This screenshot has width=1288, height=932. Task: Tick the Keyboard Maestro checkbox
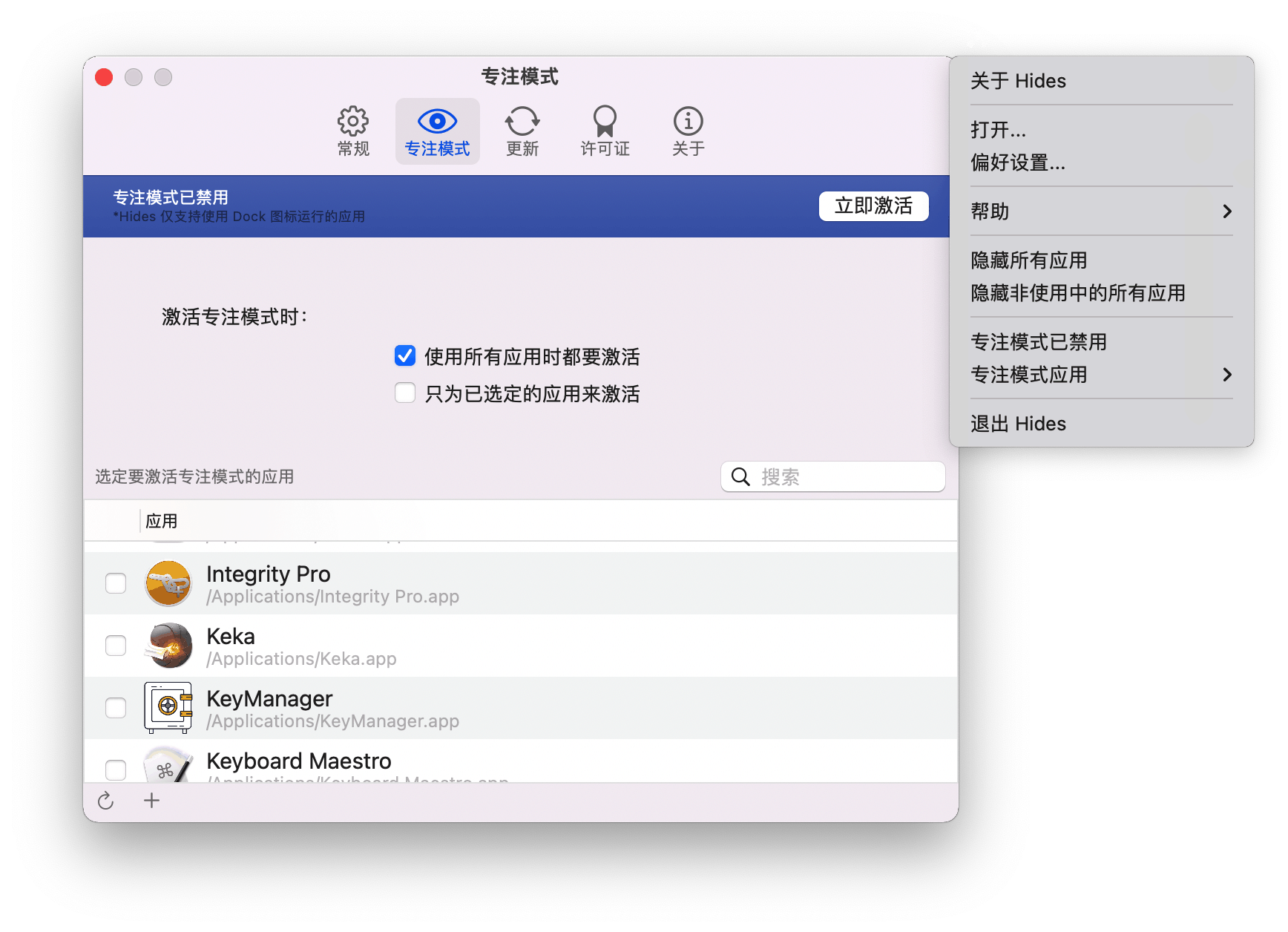(116, 770)
